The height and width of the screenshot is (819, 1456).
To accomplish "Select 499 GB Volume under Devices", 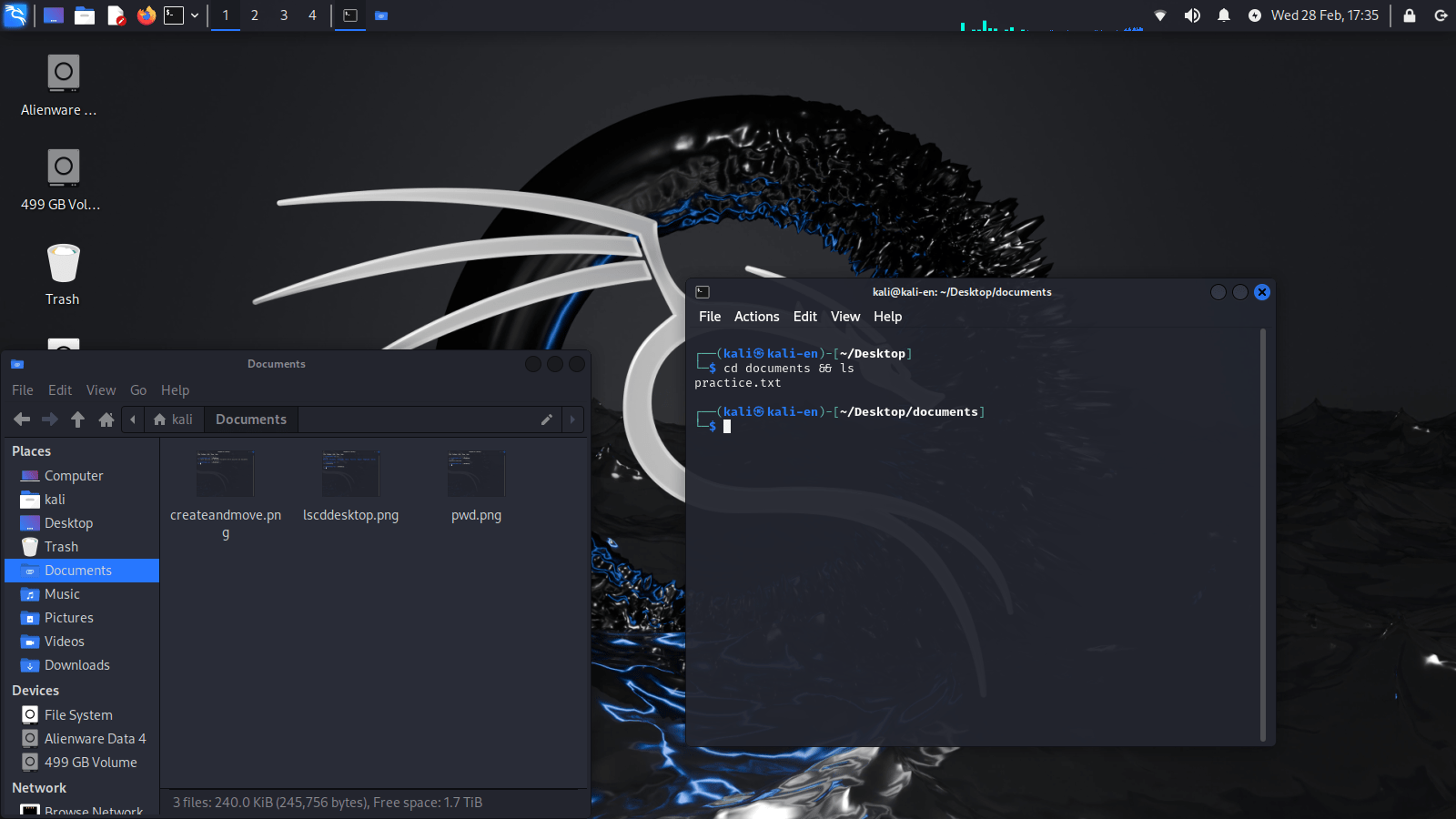I will [x=82, y=763].
